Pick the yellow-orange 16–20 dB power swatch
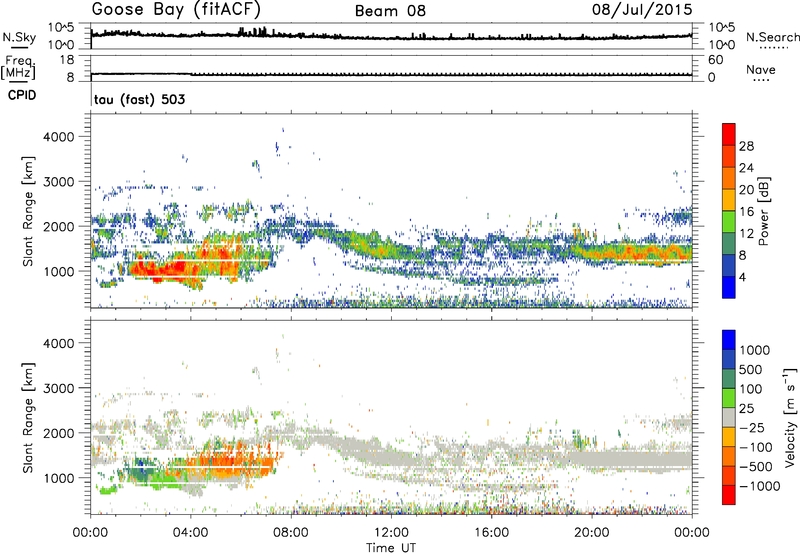The height and width of the screenshot is (554, 800). point(729,200)
